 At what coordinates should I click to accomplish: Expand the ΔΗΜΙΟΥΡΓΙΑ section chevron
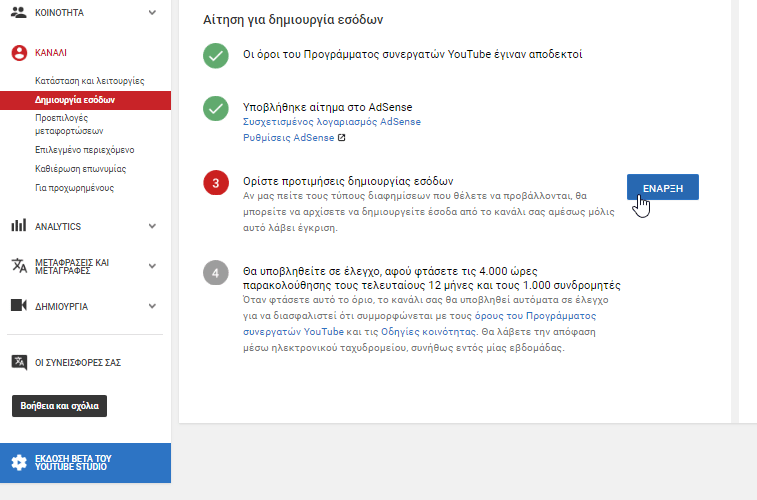tap(152, 306)
